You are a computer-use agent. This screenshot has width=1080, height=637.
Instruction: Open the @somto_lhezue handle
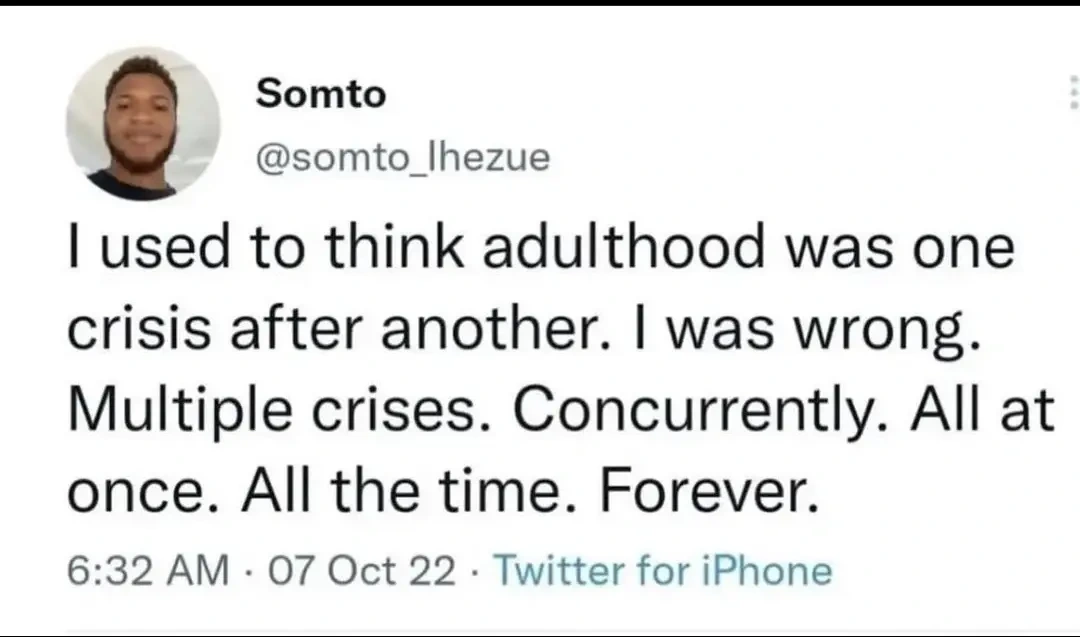point(403,157)
